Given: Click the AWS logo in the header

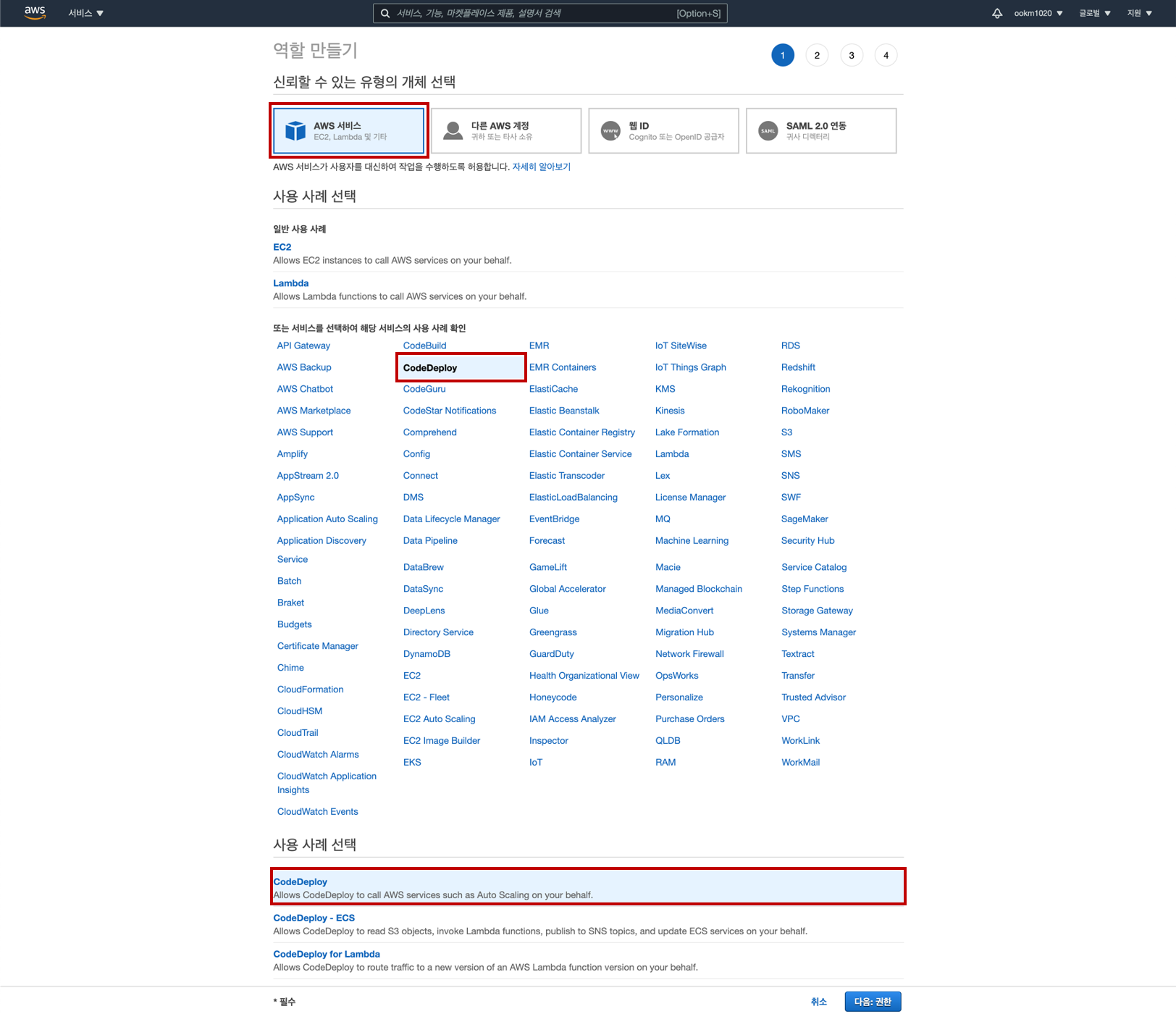Looking at the screenshot, I should tap(35, 12).
